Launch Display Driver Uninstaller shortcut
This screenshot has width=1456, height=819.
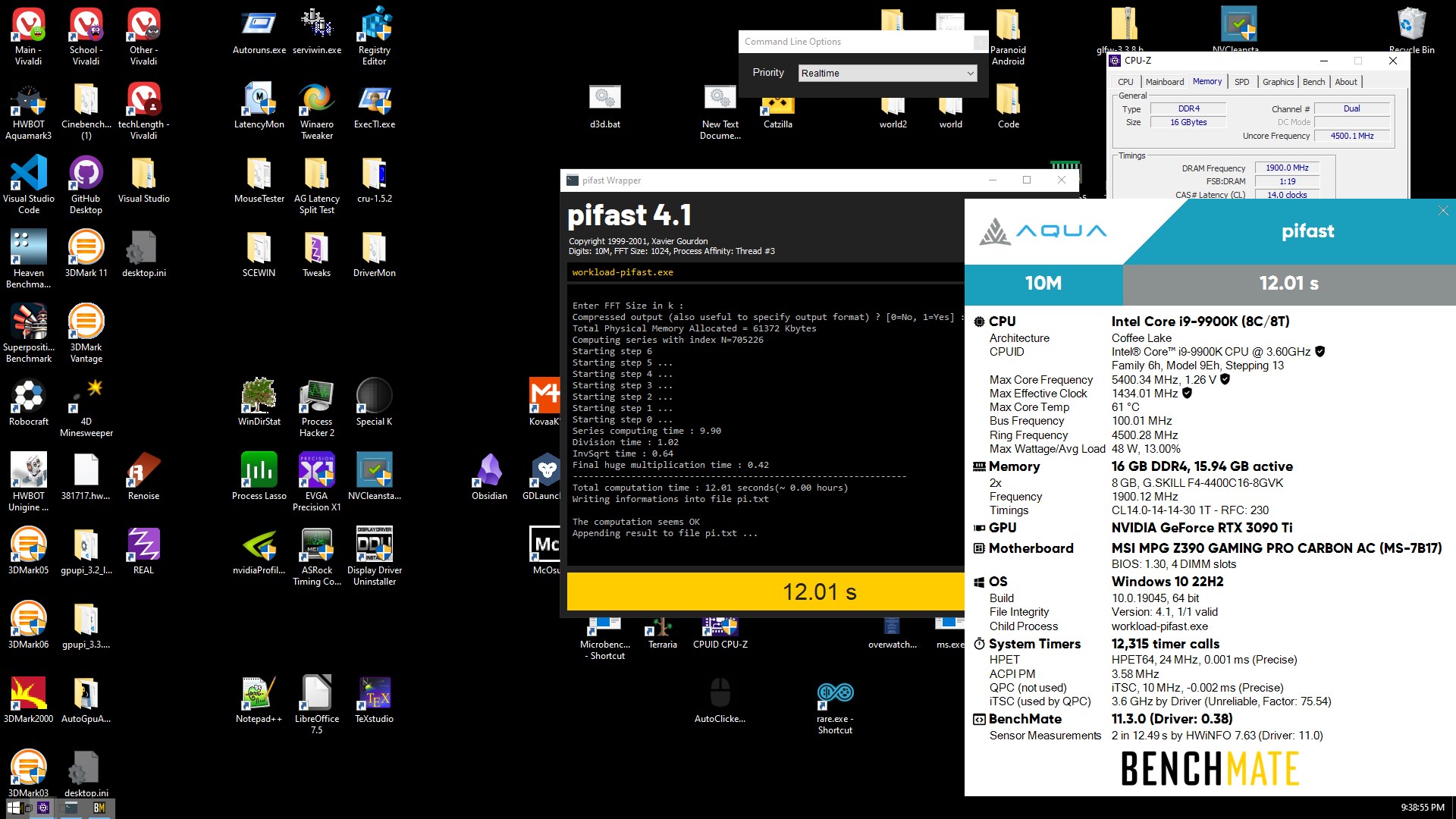tap(375, 557)
